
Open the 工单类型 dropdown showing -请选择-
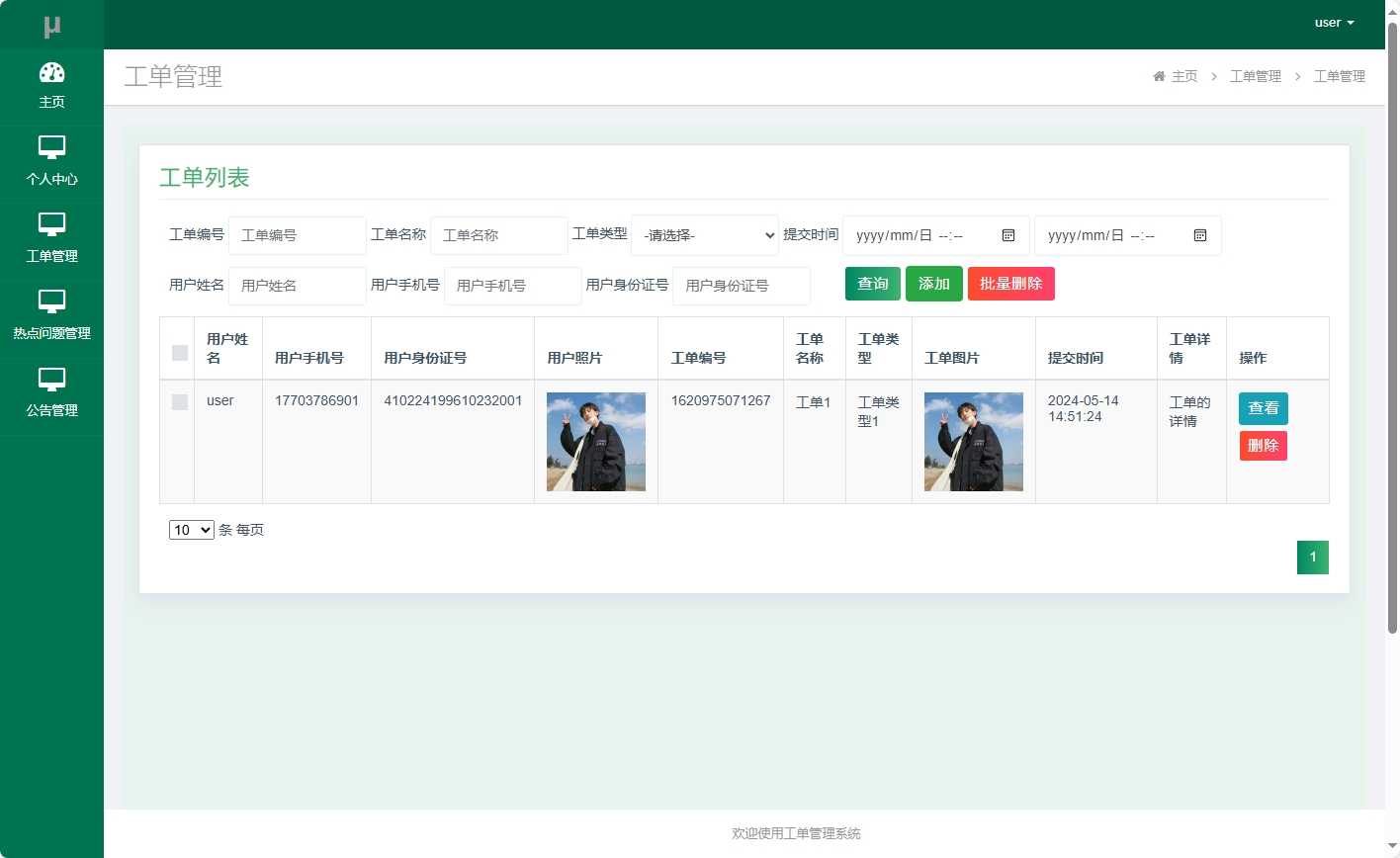(x=704, y=235)
